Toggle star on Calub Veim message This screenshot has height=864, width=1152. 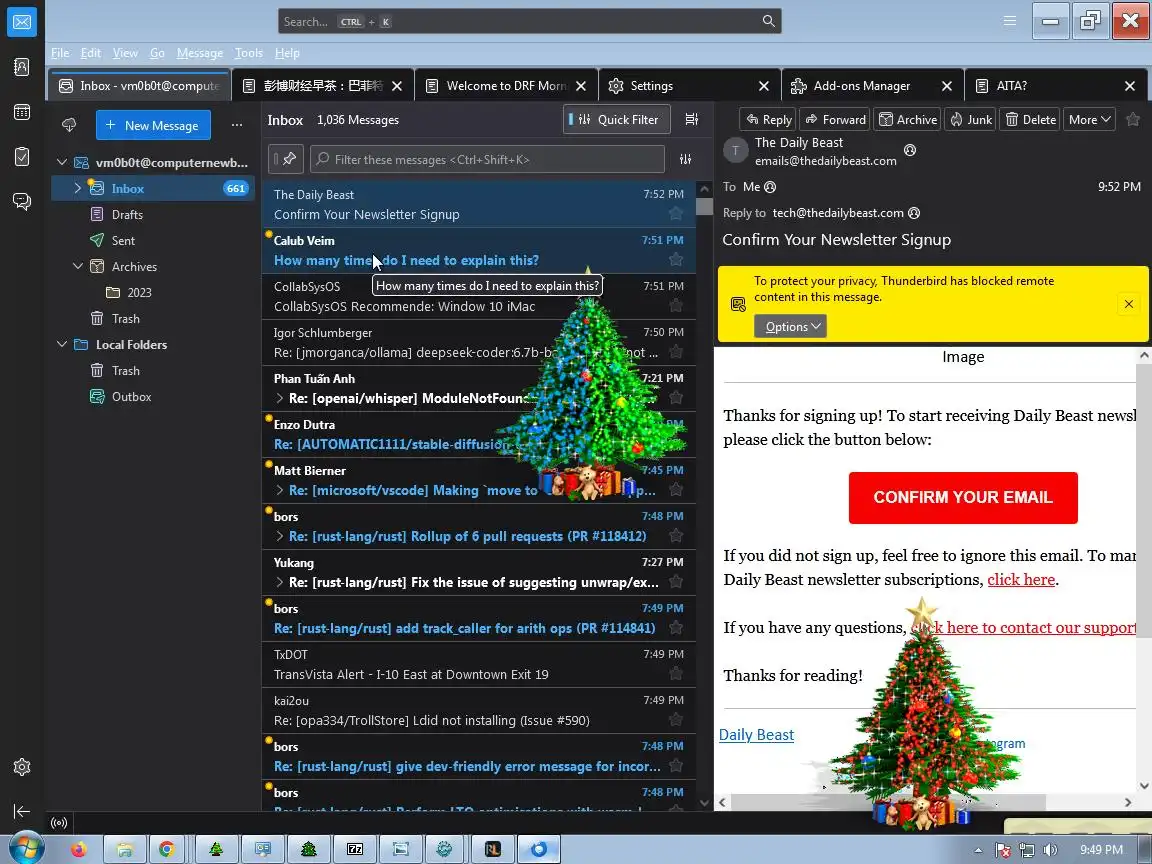pyautogui.click(x=676, y=259)
